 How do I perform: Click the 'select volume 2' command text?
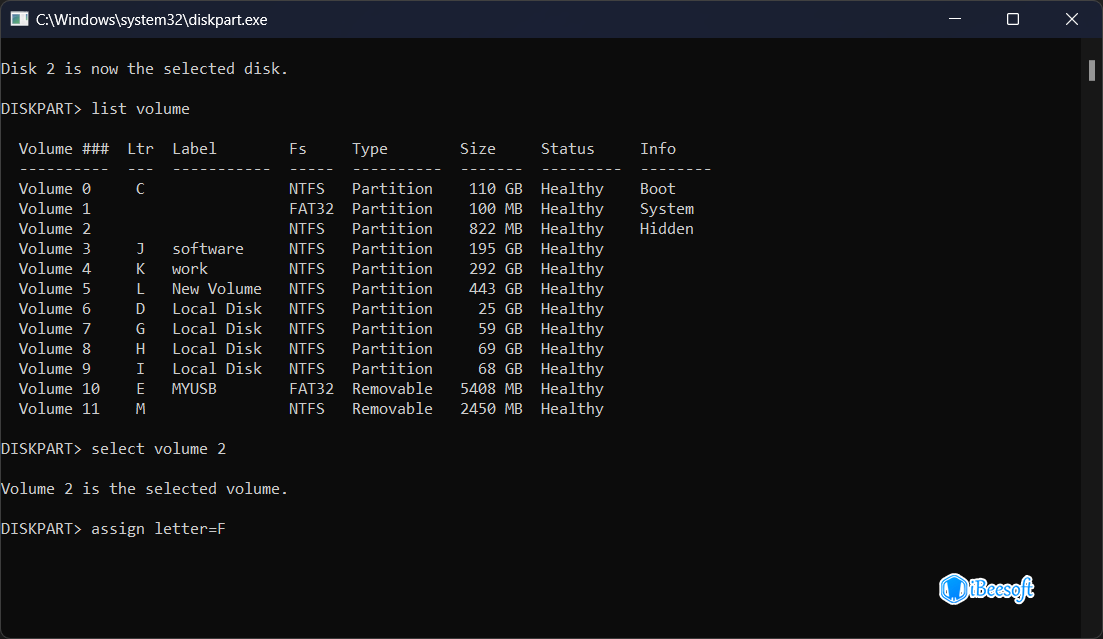[x=158, y=449]
